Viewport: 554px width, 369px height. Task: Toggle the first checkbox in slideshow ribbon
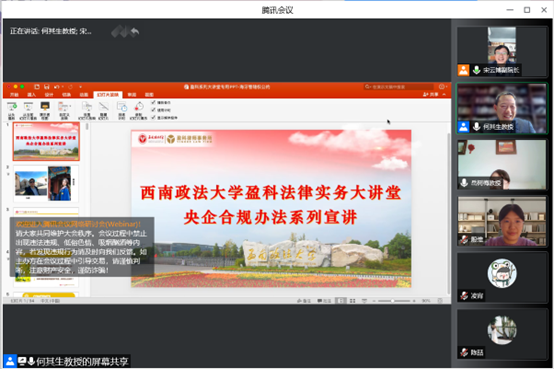coord(153,102)
